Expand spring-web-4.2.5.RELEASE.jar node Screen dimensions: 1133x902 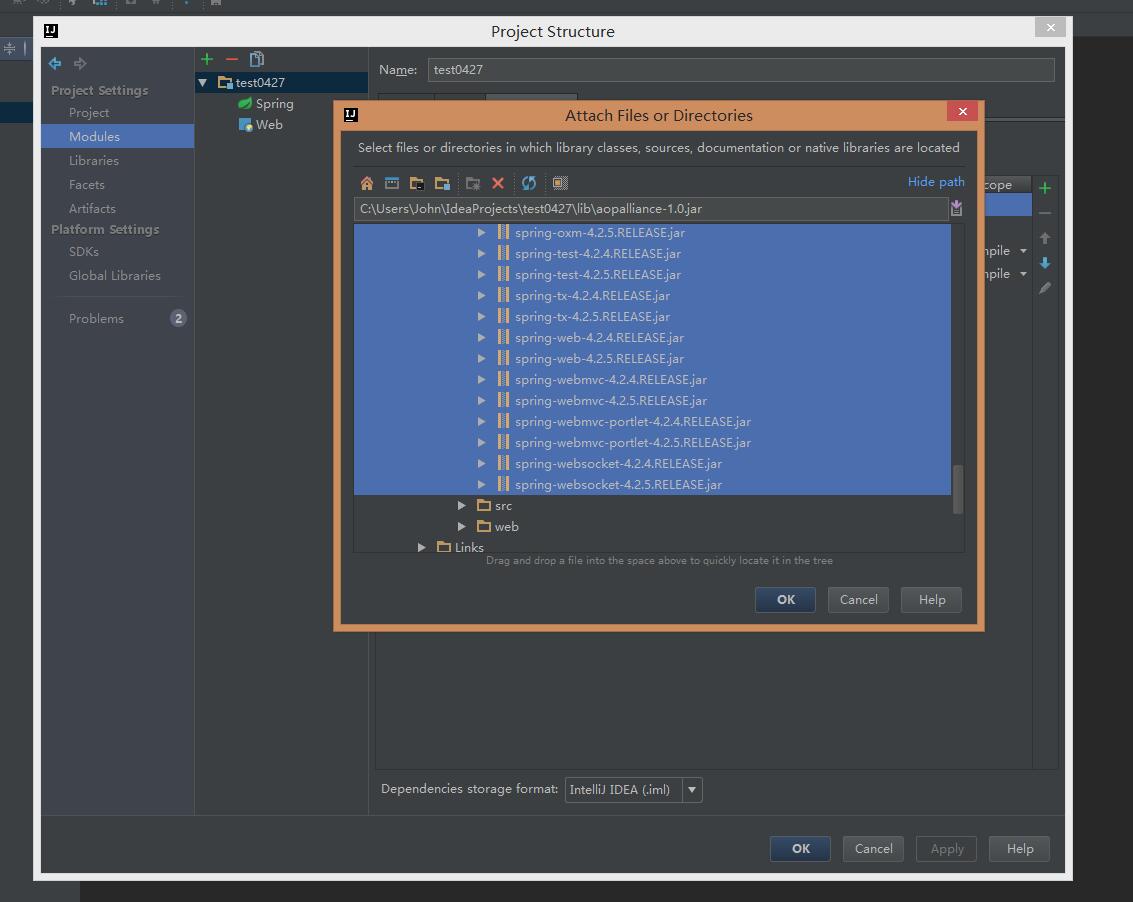click(481, 358)
